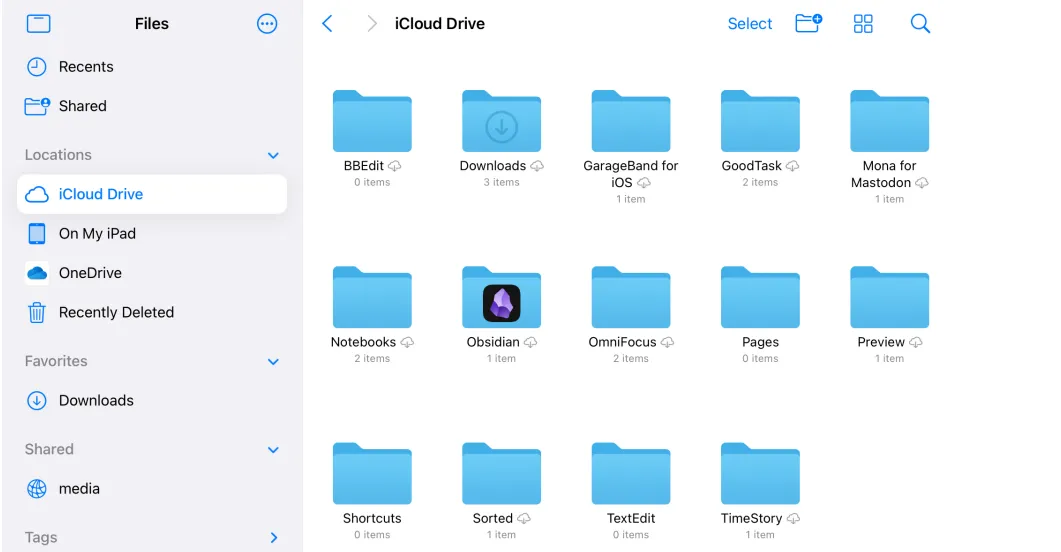Open Shared in the sidebar

(152, 106)
